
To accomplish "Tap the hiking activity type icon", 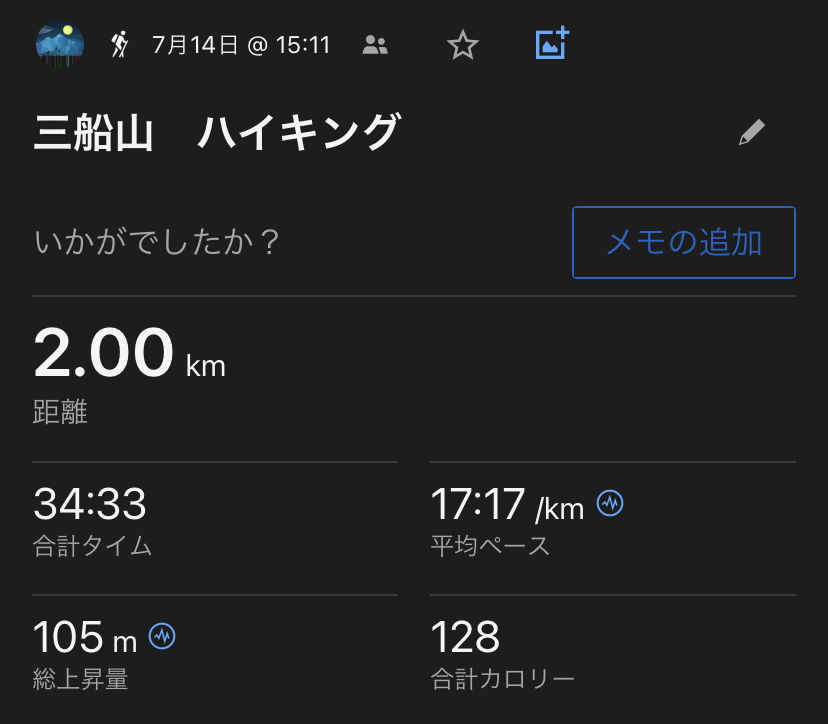I will (120, 44).
